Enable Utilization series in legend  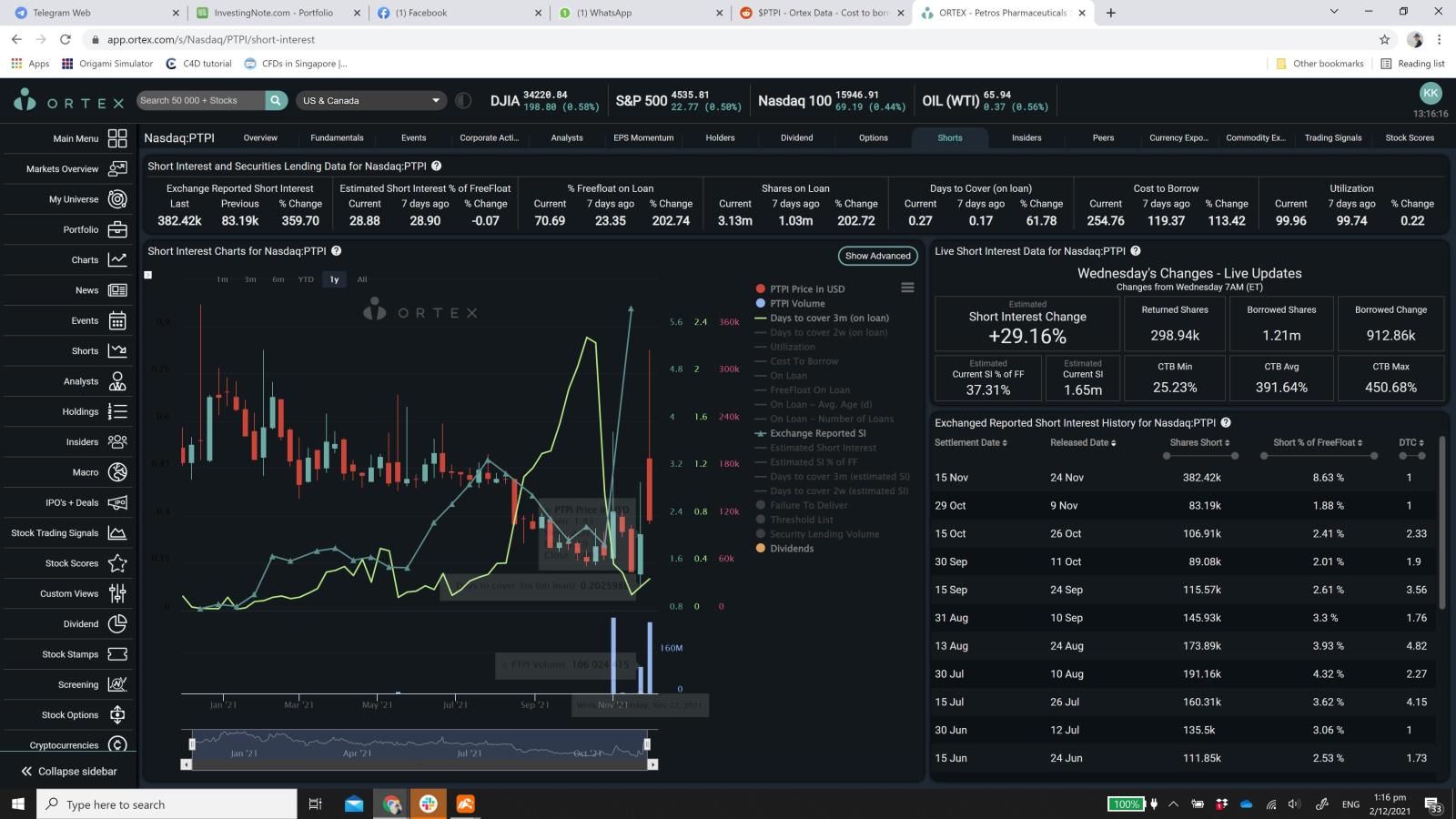click(792, 347)
